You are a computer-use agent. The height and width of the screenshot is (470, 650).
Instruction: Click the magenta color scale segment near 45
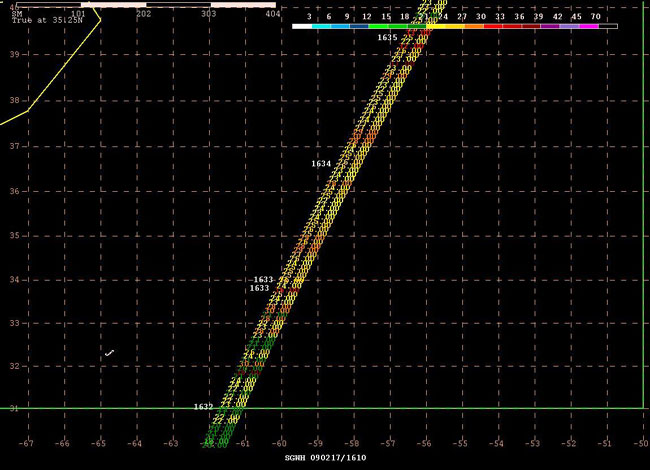coord(589,26)
